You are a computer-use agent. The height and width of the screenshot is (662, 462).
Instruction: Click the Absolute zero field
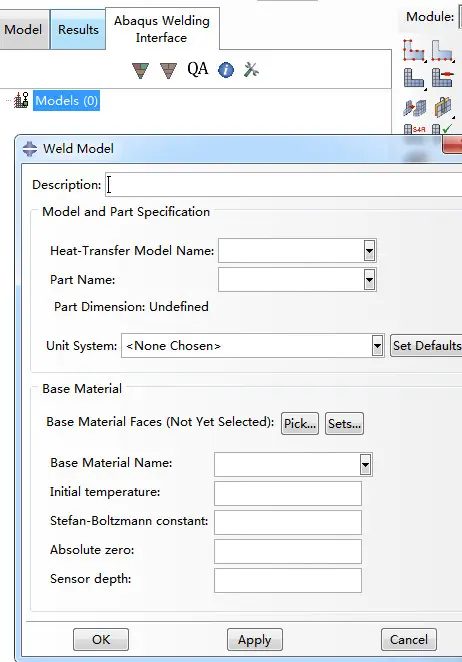coord(288,551)
